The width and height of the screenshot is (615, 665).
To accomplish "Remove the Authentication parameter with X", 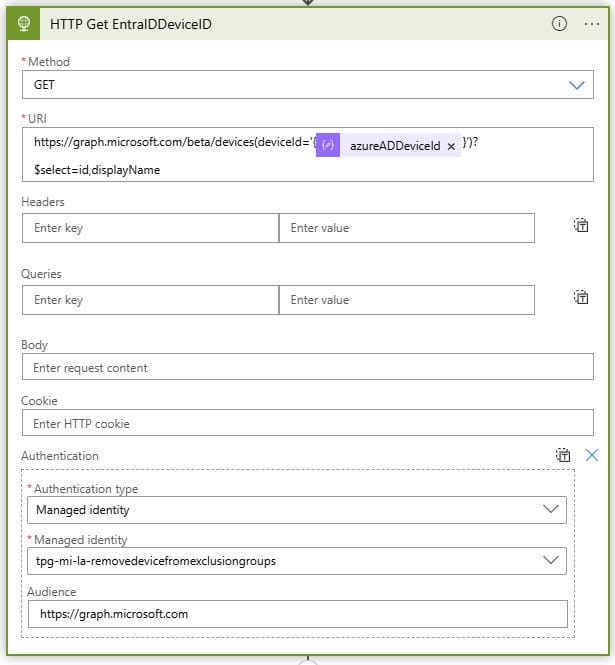I will pos(592,455).
